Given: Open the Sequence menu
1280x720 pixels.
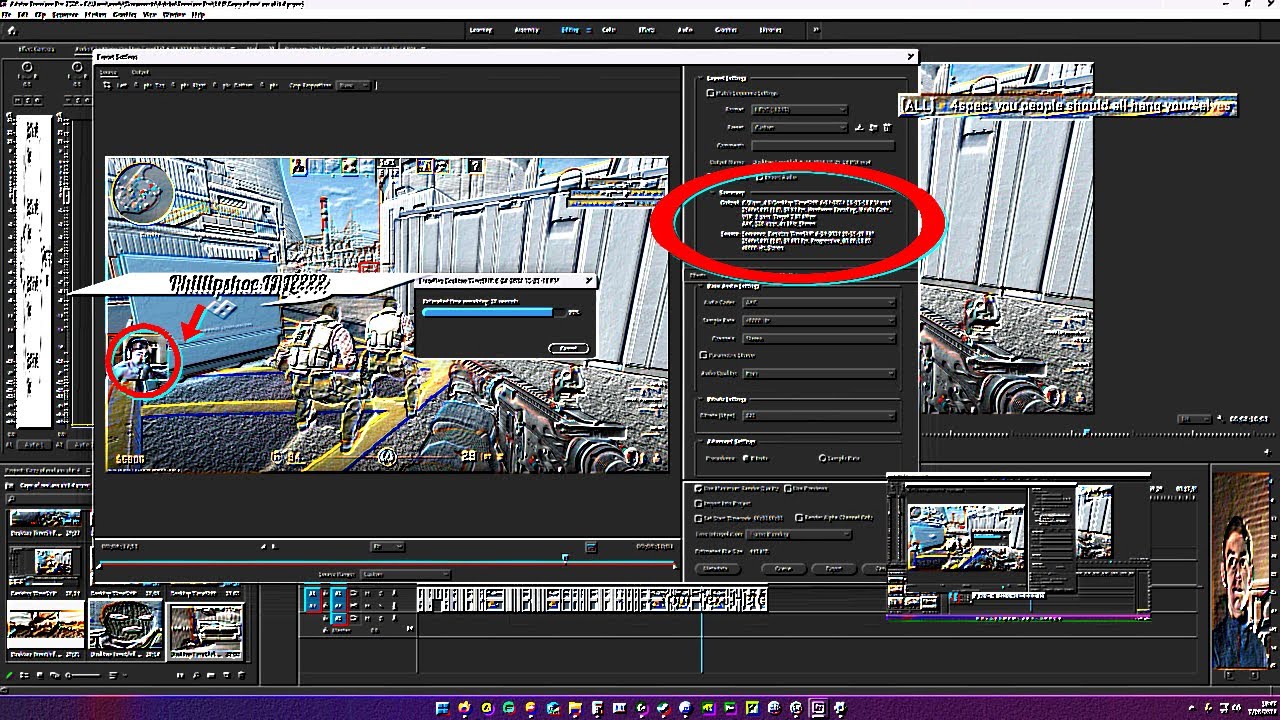Looking at the screenshot, I should [x=65, y=15].
